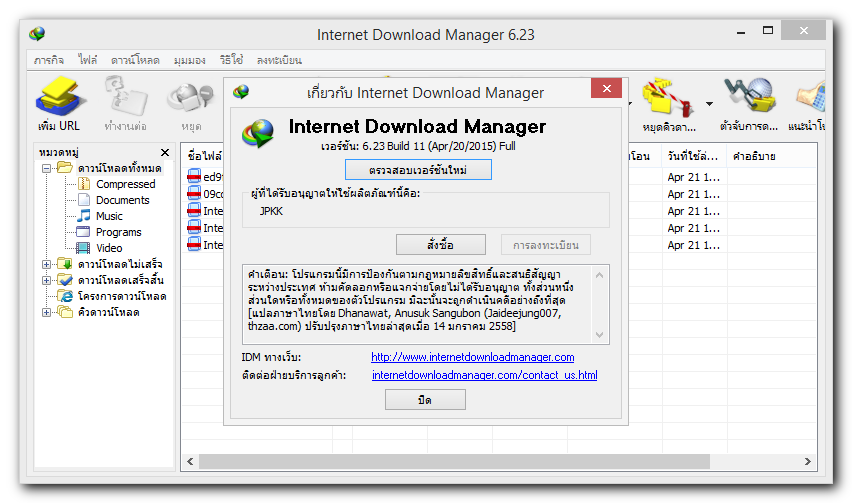852x503 pixels.
Task: Click the warning text scroll-down arrow
Action: [x=599, y=335]
